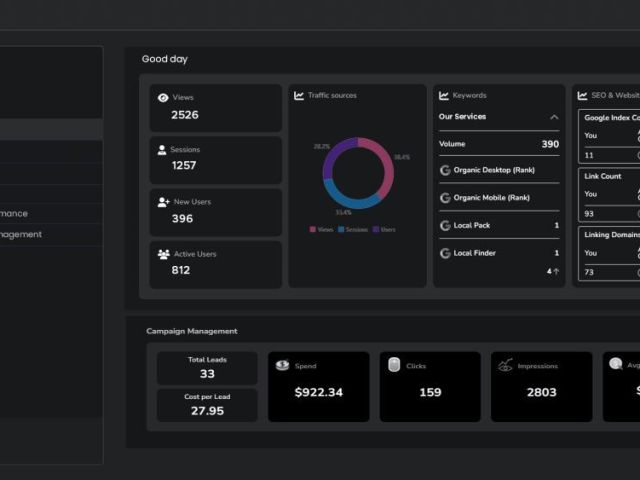Open sidebar item ending in 'nagement'
The height and width of the screenshot is (480, 640).
[x=51, y=235]
